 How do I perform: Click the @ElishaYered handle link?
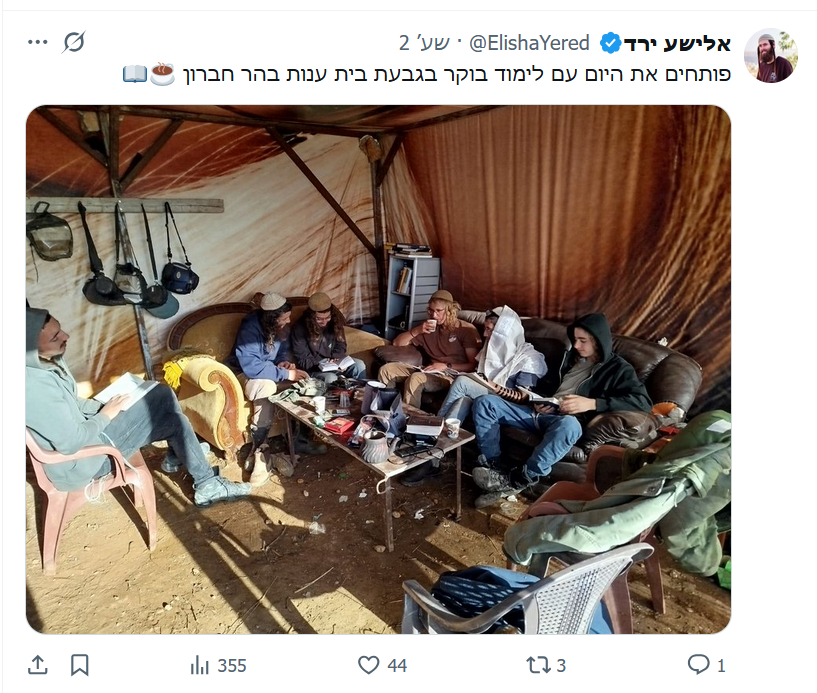tap(529, 43)
